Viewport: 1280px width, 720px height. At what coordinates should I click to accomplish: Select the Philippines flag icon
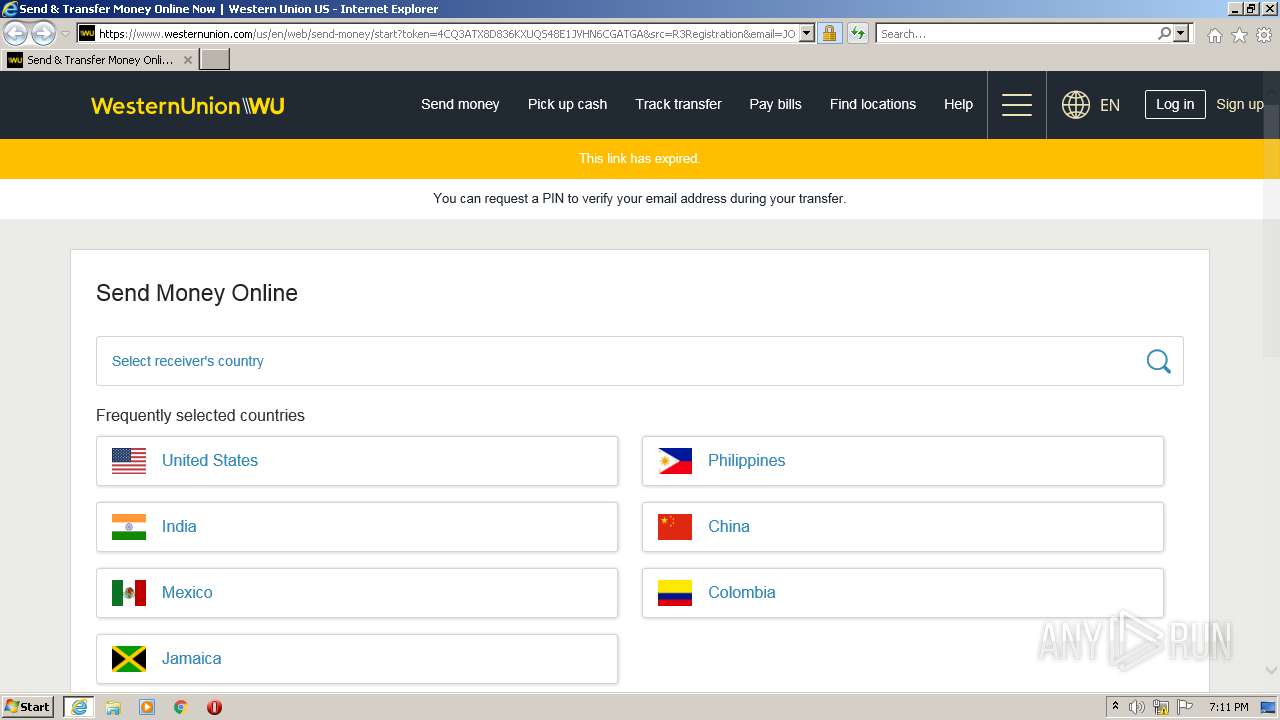[675, 461]
